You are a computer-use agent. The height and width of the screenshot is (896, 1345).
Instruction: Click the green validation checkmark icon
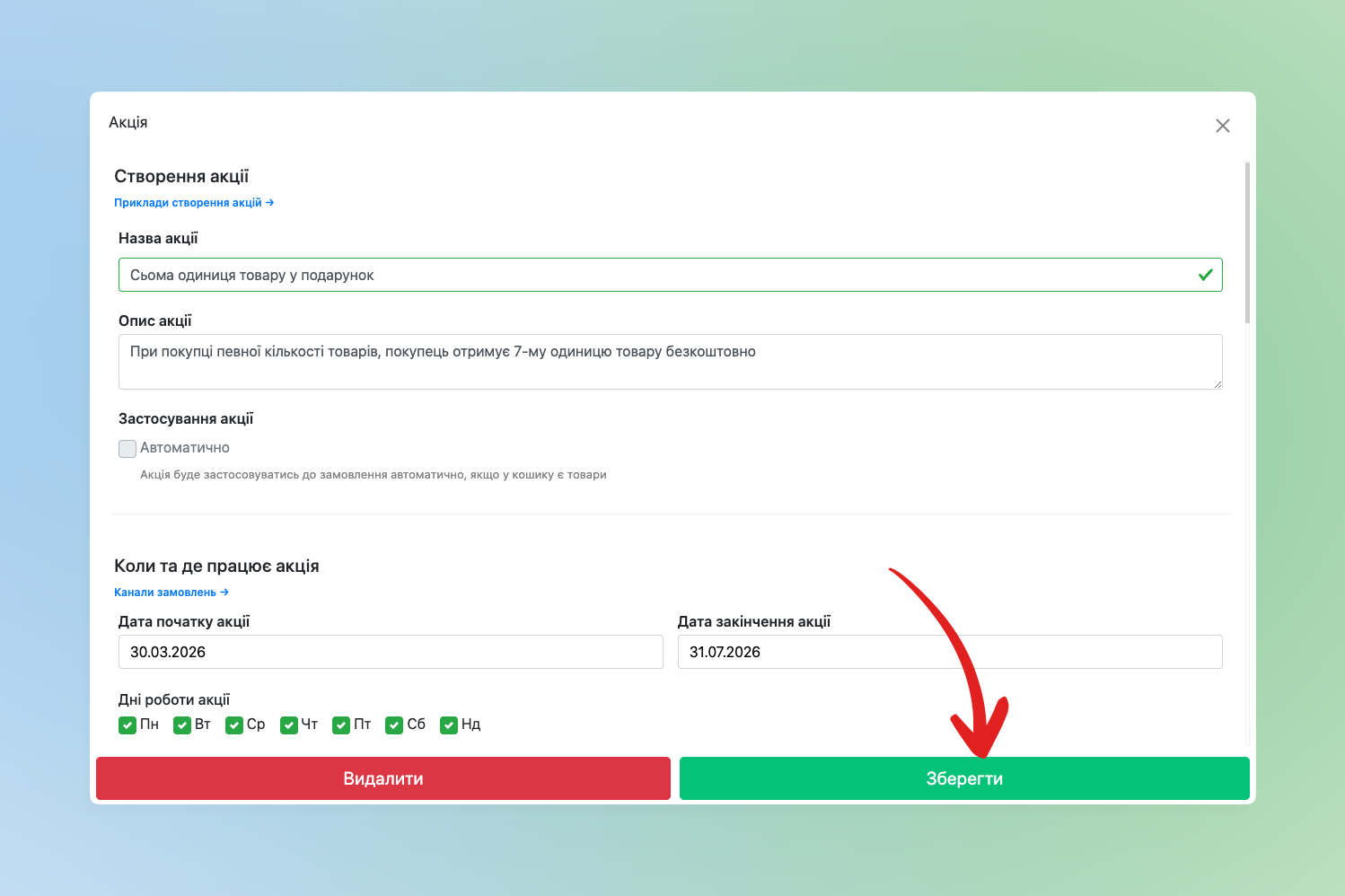pos(1205,275)
